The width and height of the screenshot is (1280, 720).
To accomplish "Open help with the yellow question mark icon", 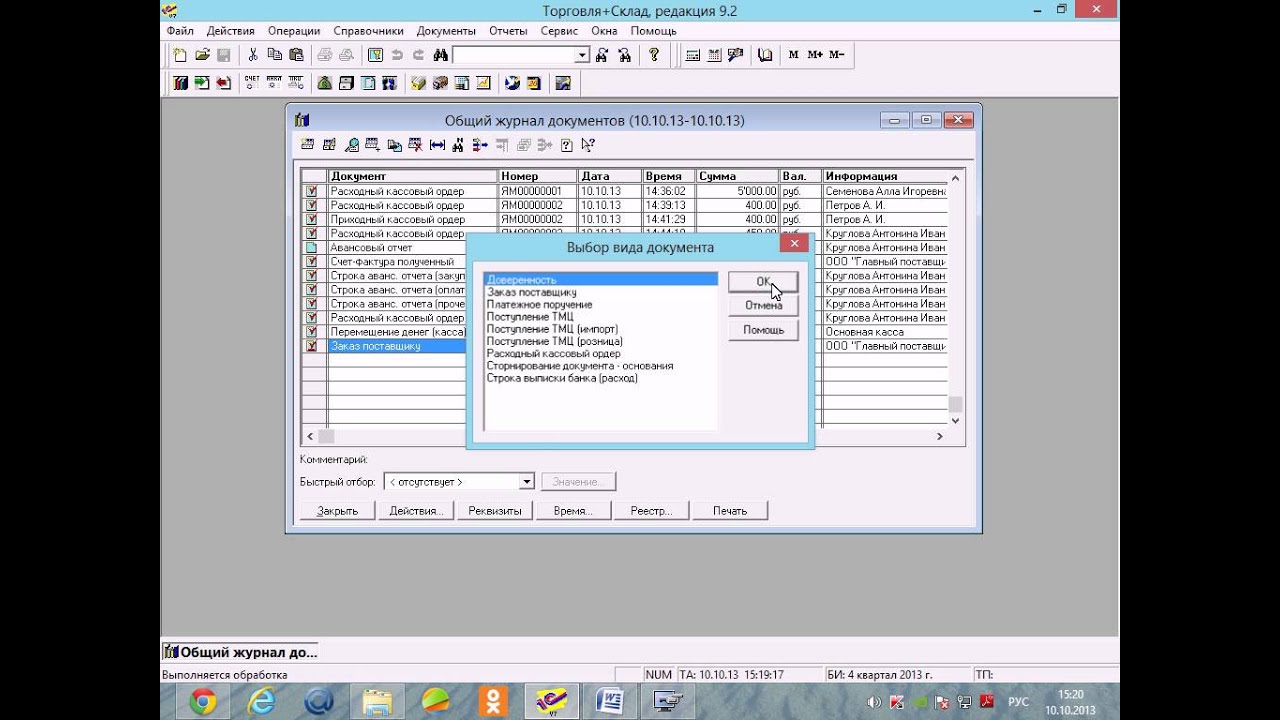I will [654, 55].
